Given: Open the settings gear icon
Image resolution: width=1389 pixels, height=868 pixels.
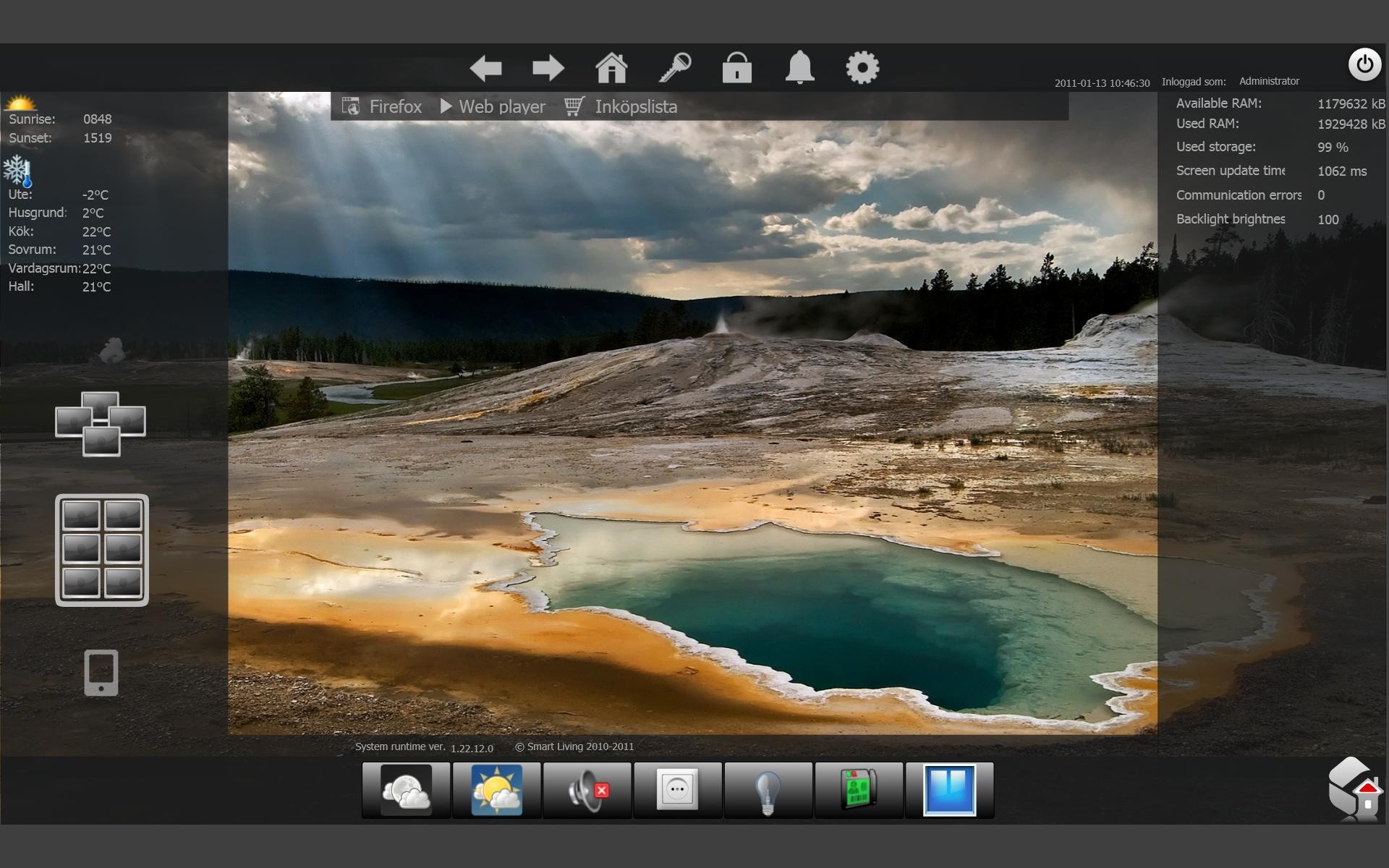Looking at the screenshot, I should (x=862, y=68).
